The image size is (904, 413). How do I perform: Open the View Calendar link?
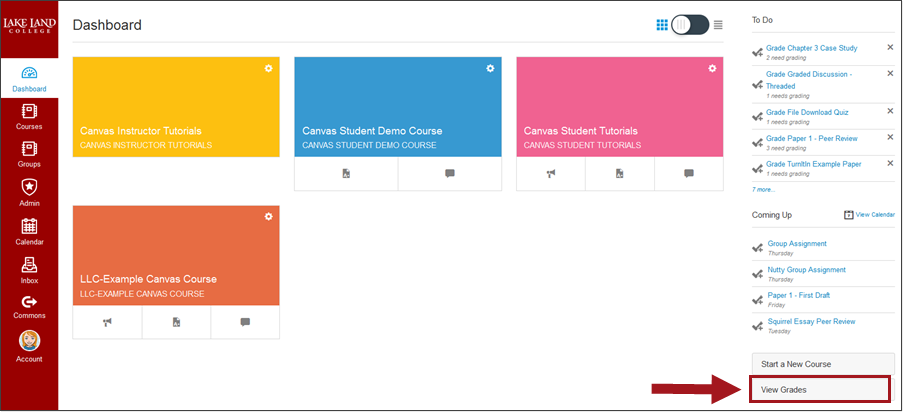click(869, 215)
